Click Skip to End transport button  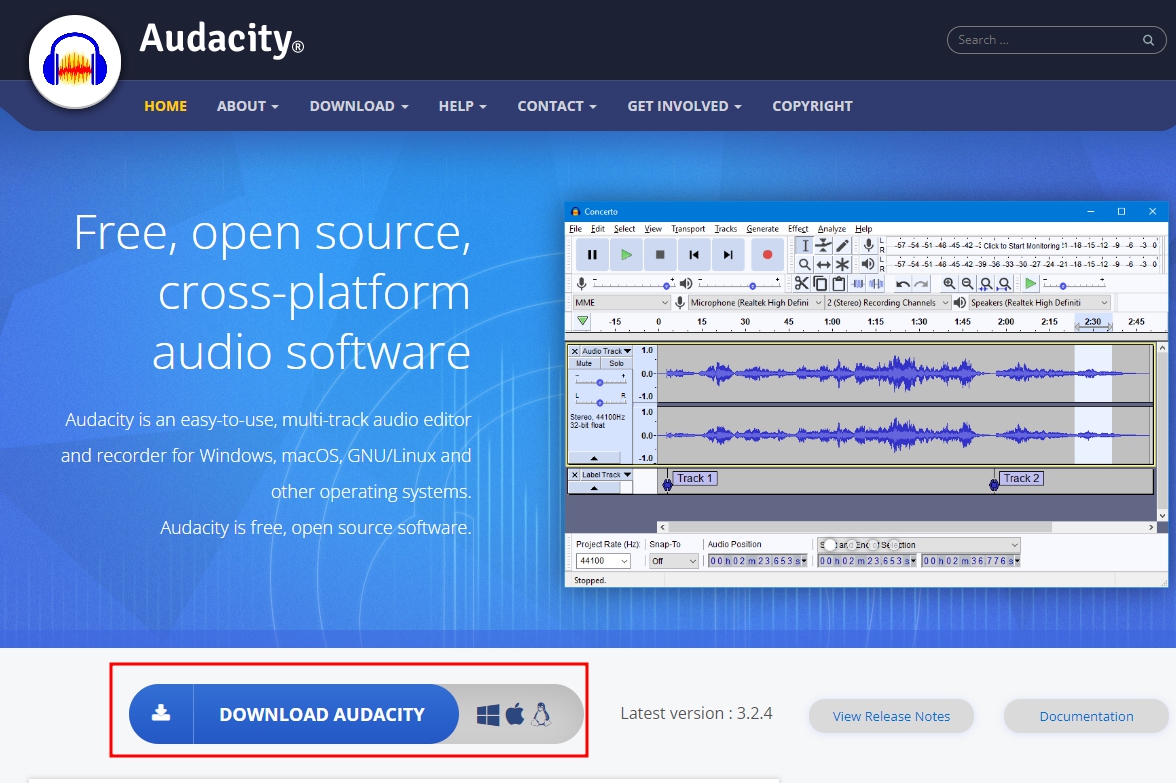pyautogui.click(x=728, y=255)
